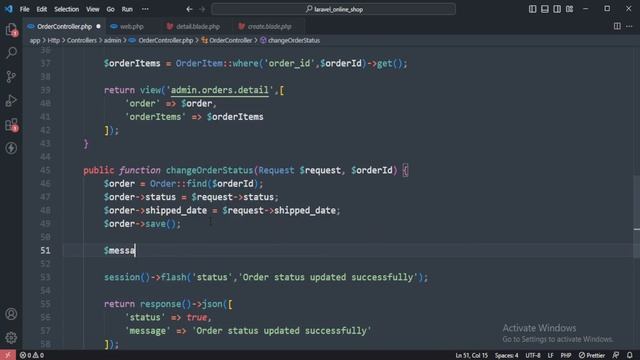Select the app breadcrumb segment
The height and width of the screenshot is (360, 640).
(x=35, y=40)
